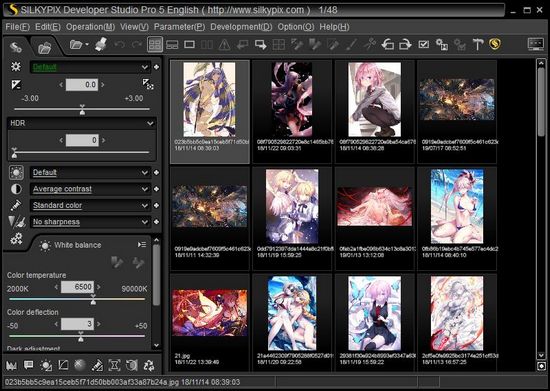Click the develop arrow icon in toolbar
The width and height of the screenshot is (550, 391).
tap(261, 45)
